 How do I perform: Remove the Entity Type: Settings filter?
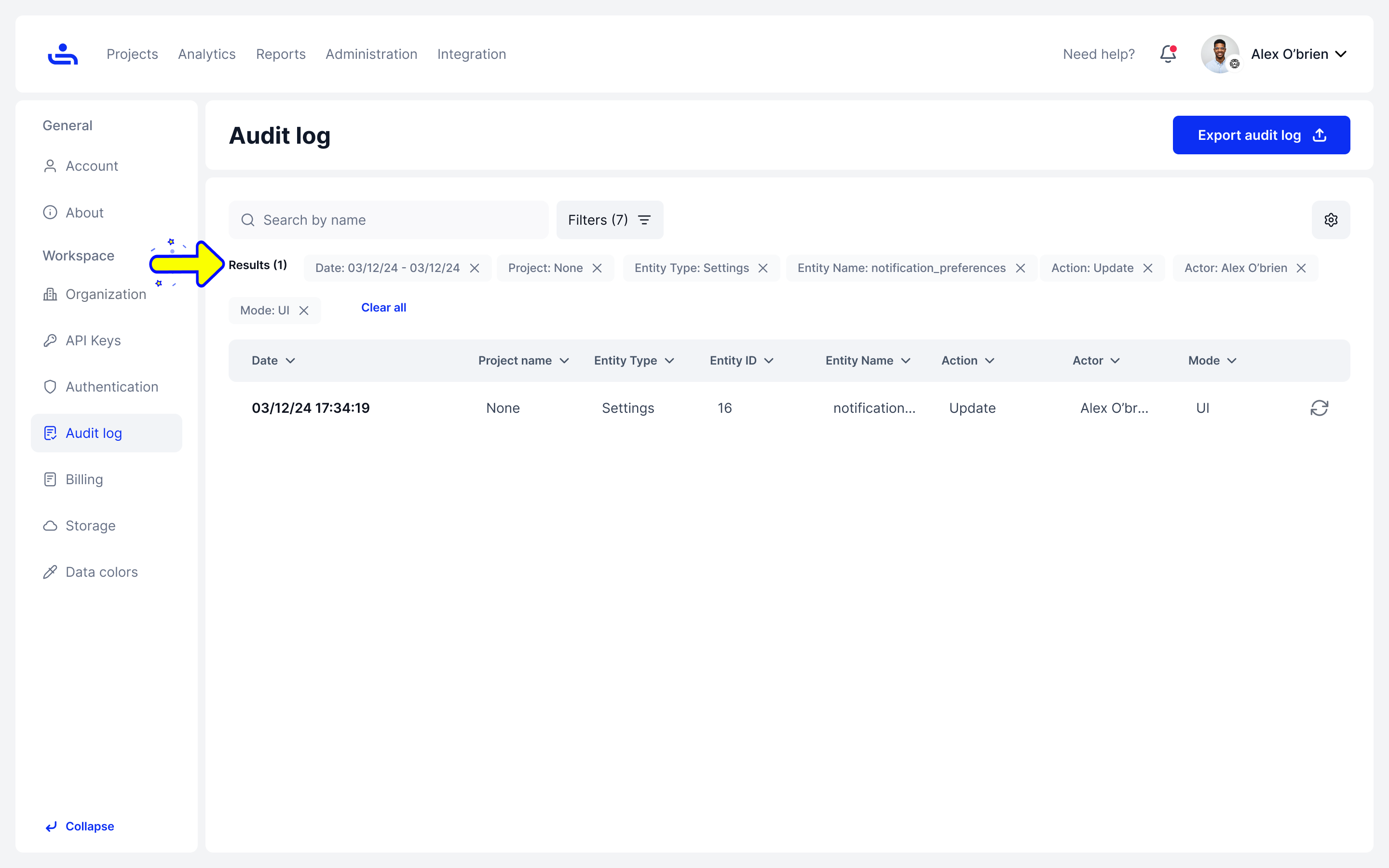point(763,268)
